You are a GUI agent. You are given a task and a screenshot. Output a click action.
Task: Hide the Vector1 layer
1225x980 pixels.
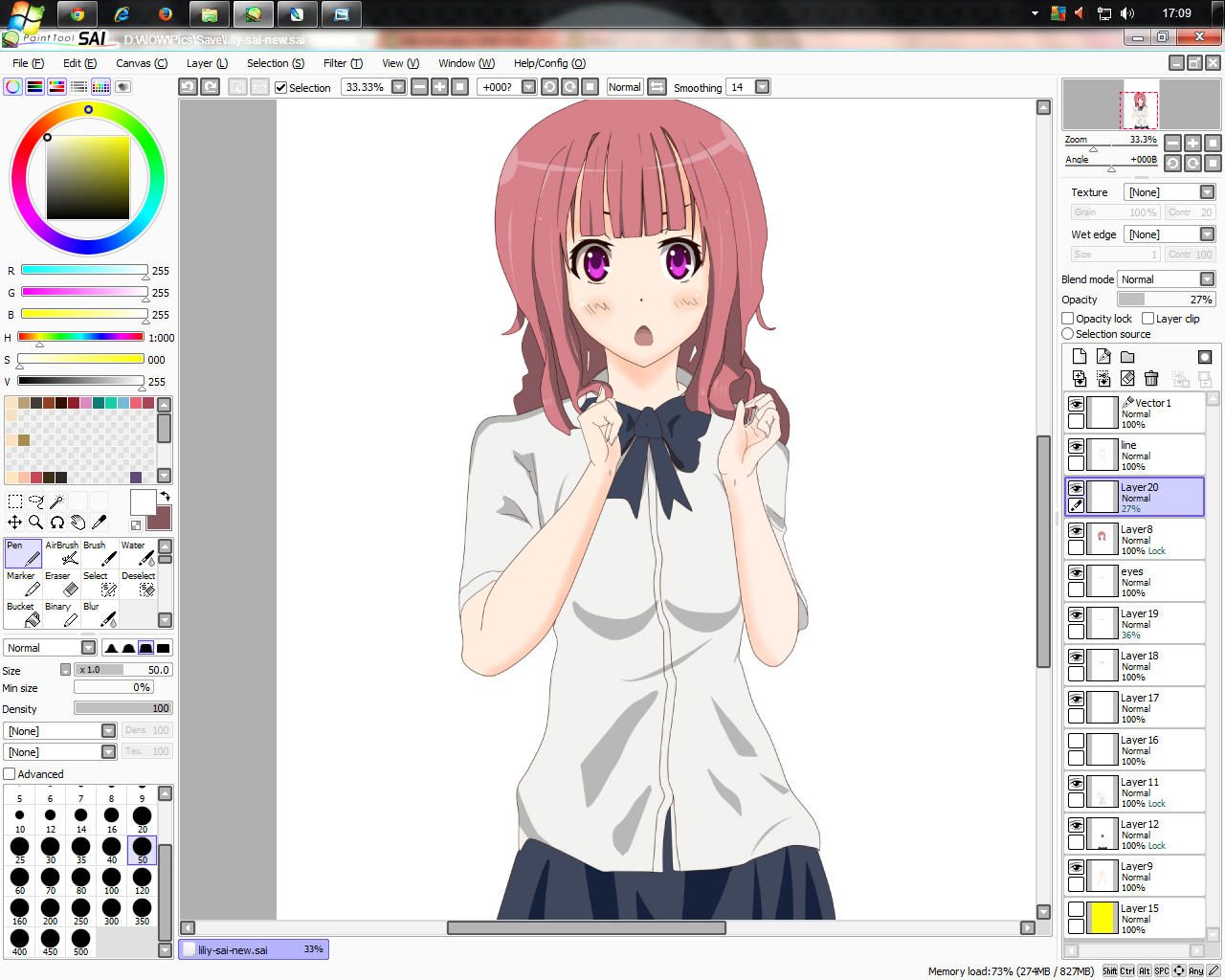coord(1077,404)
